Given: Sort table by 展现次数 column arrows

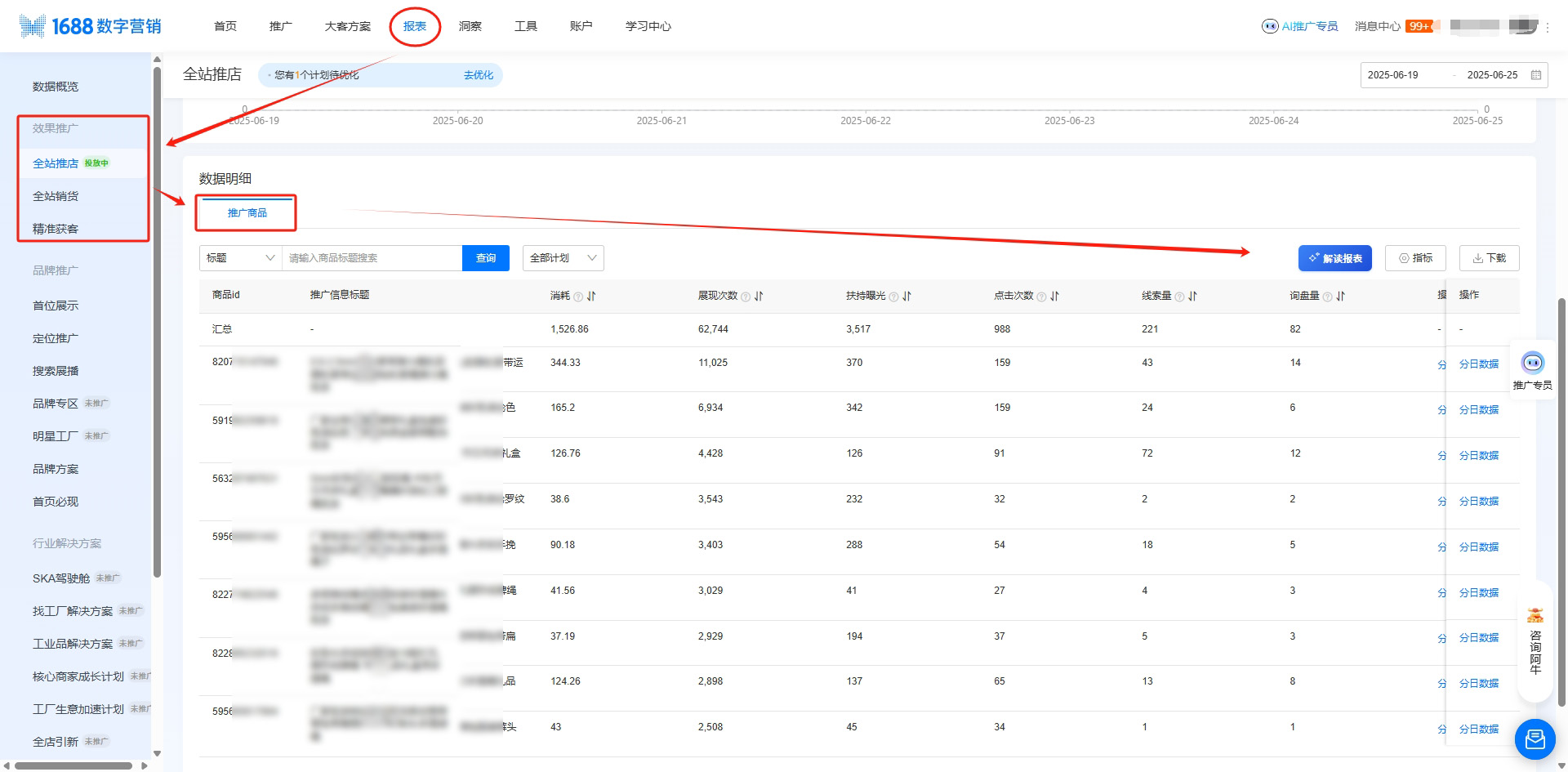Looking at the screenshot, I should [x=759, y=296].
